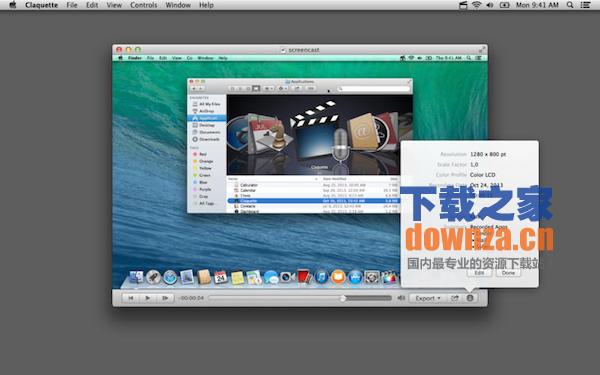Click the Mon 9:41 AM clock

(537, 5)
